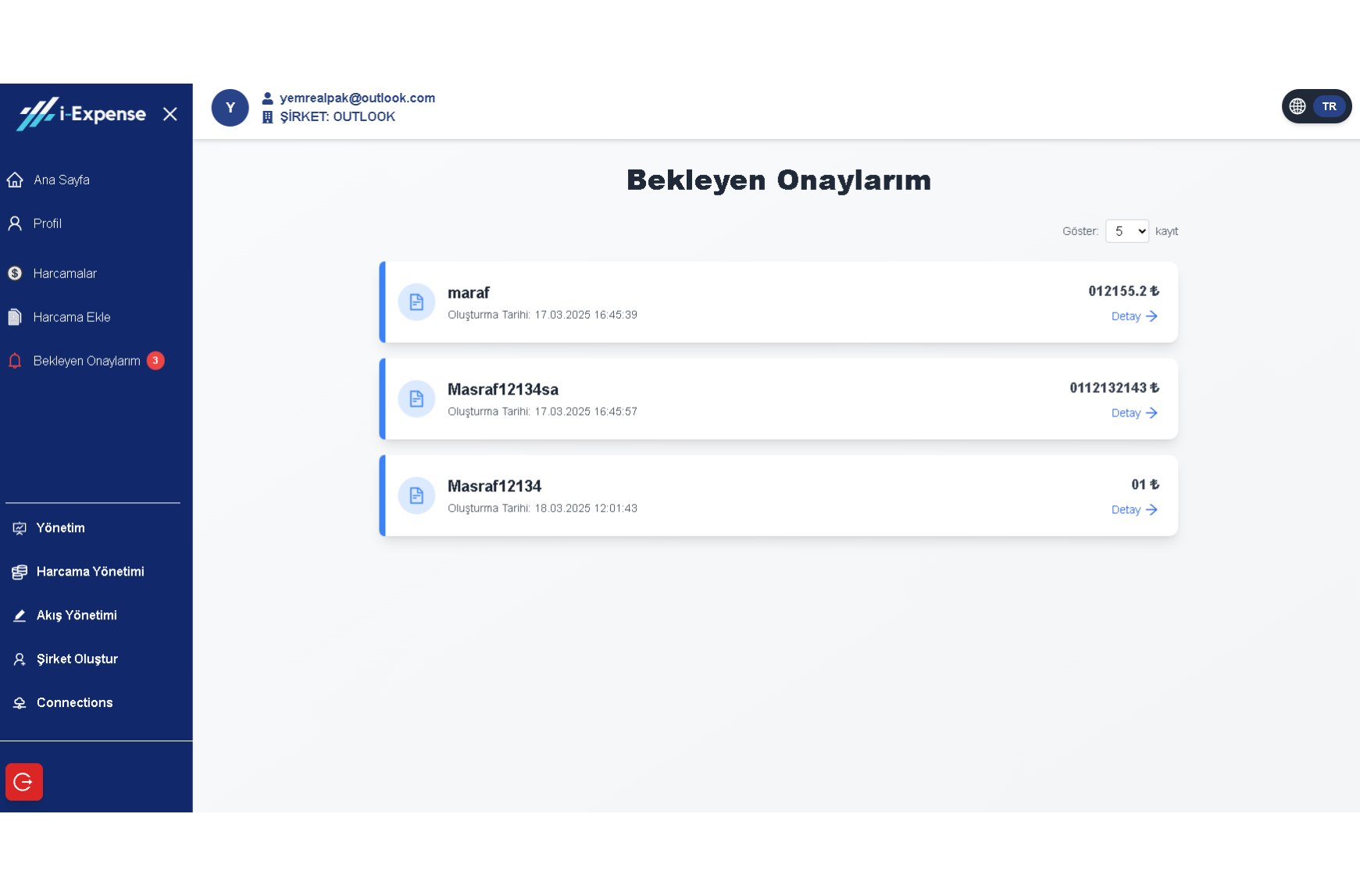Screen dimensions: 1360x896
Task: Click the document icon on maraf card
Action: 416,302
